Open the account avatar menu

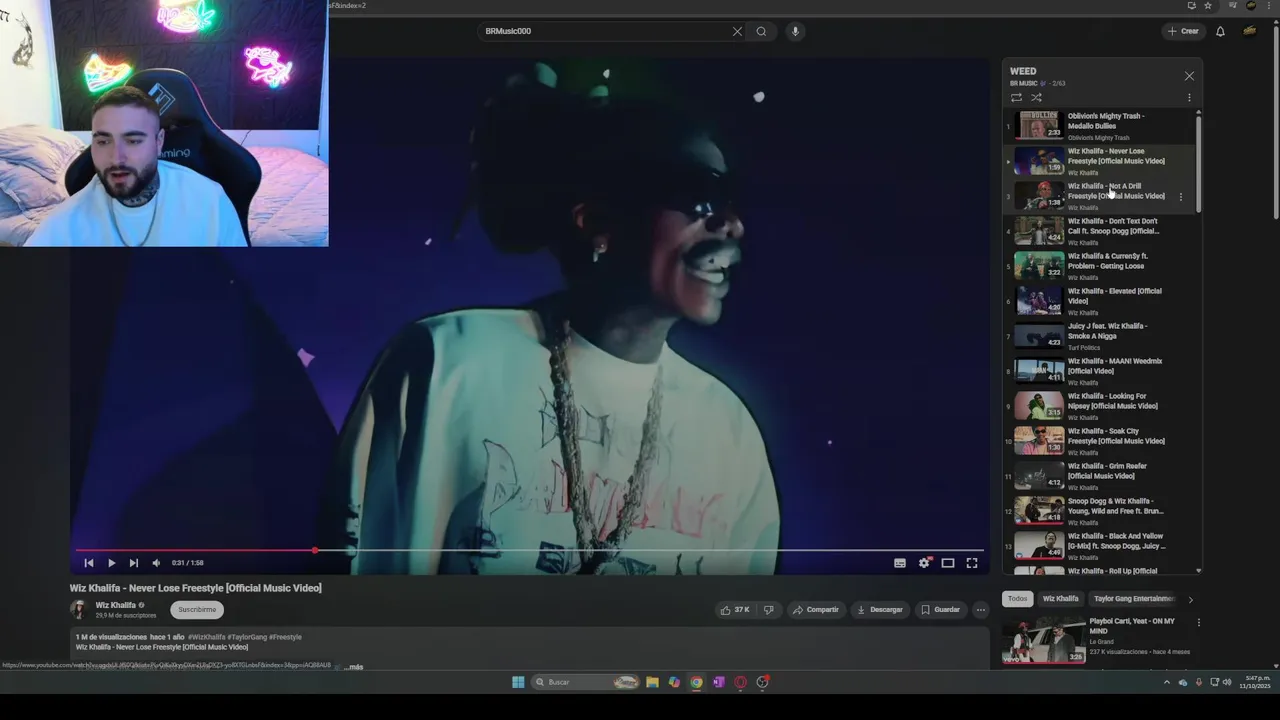click(x=1250, y=31)
